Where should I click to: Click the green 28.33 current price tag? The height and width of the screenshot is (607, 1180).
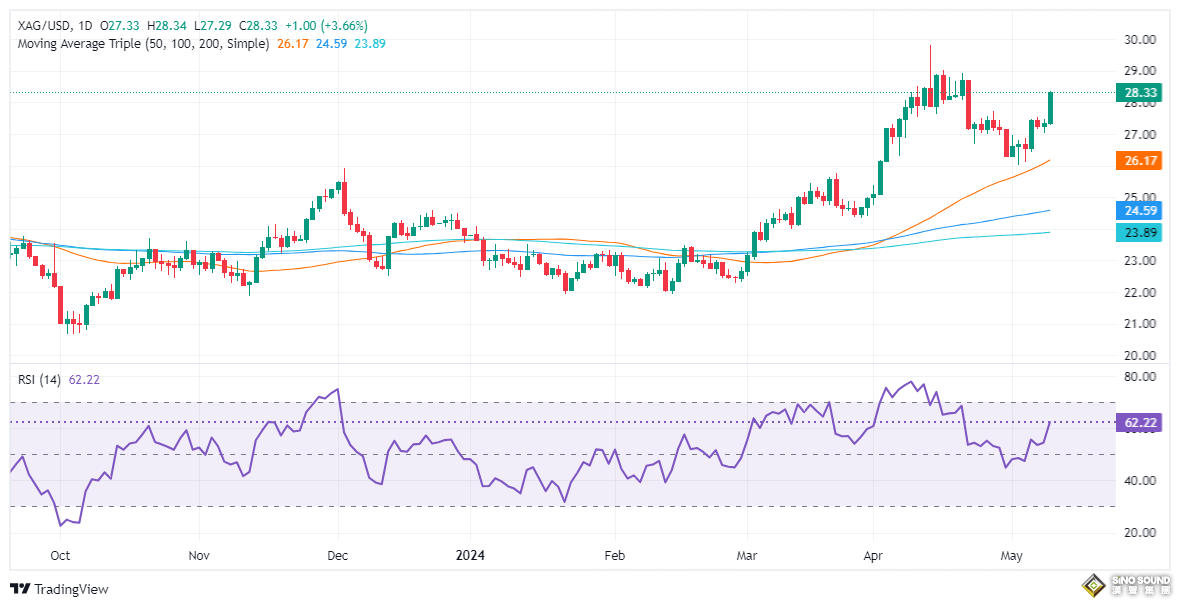point(1140,92)
